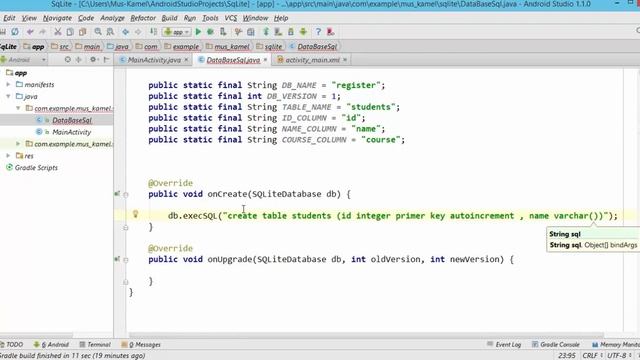640x360 pixels.
Task: Click the Help question mark icon
Action: (x=318, y=32)
